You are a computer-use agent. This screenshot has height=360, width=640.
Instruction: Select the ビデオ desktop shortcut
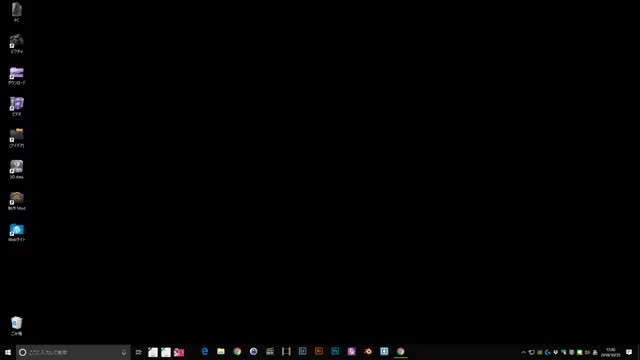click(17, 107)
